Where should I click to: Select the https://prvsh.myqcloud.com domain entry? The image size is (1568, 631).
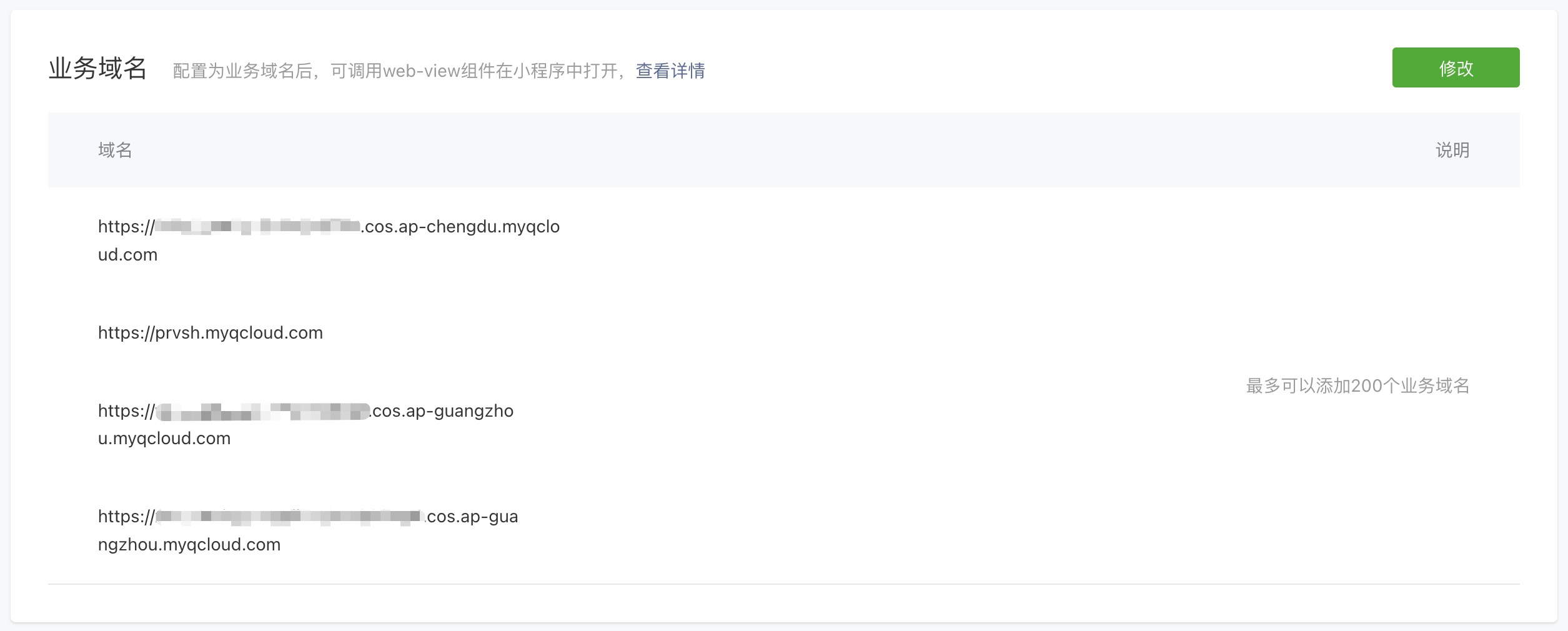pyautogui.click(x=211, y=332)
